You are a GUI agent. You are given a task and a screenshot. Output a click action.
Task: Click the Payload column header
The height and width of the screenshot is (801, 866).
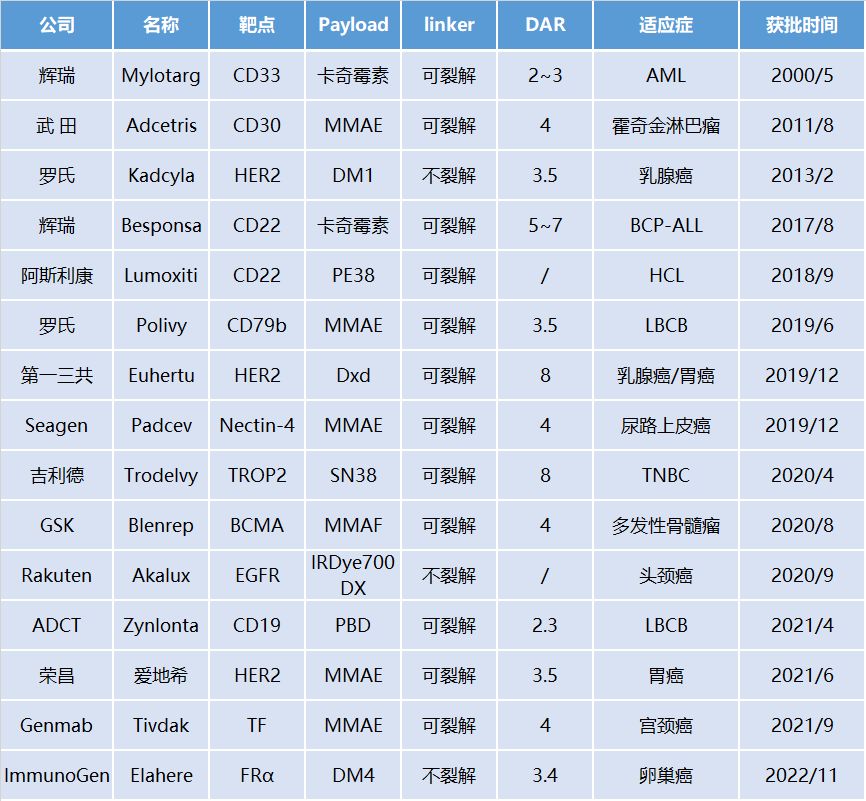tap(353, 25)
